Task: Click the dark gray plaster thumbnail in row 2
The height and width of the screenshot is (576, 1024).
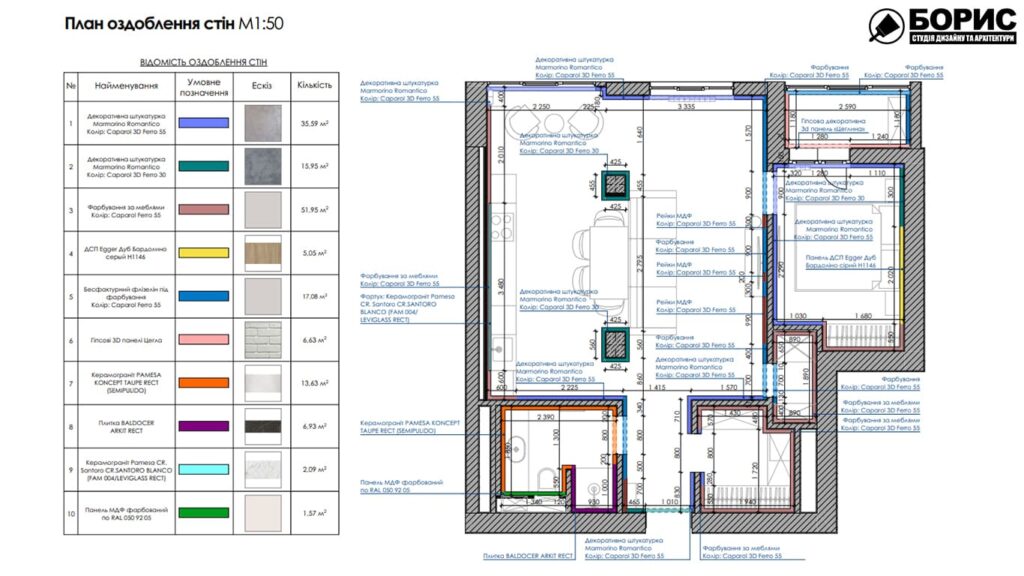Action: [x=264, y=167]
